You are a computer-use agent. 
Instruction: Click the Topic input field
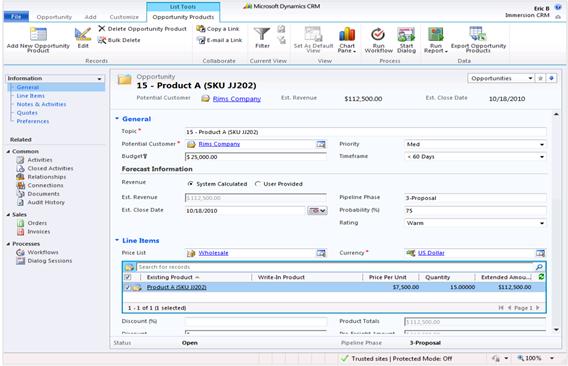click(365, 132)
